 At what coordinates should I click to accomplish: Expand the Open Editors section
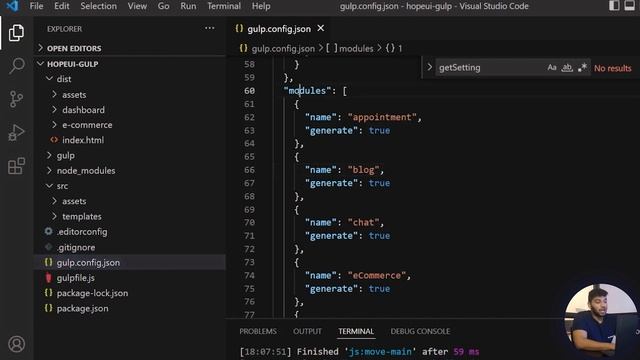pyautogui.click(x=74, y=48)
